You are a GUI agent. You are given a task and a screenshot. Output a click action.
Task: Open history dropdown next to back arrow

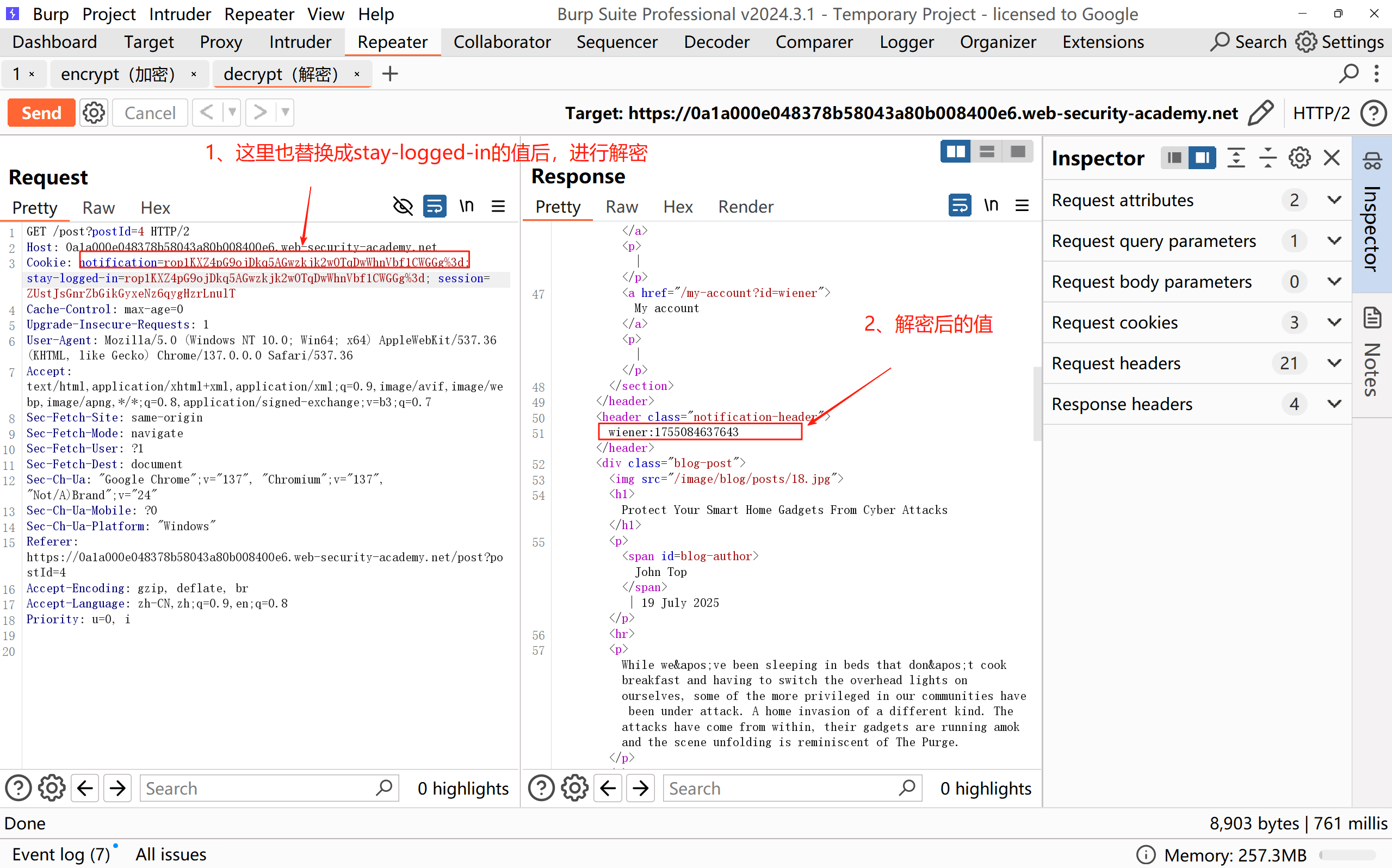point(232,113)
